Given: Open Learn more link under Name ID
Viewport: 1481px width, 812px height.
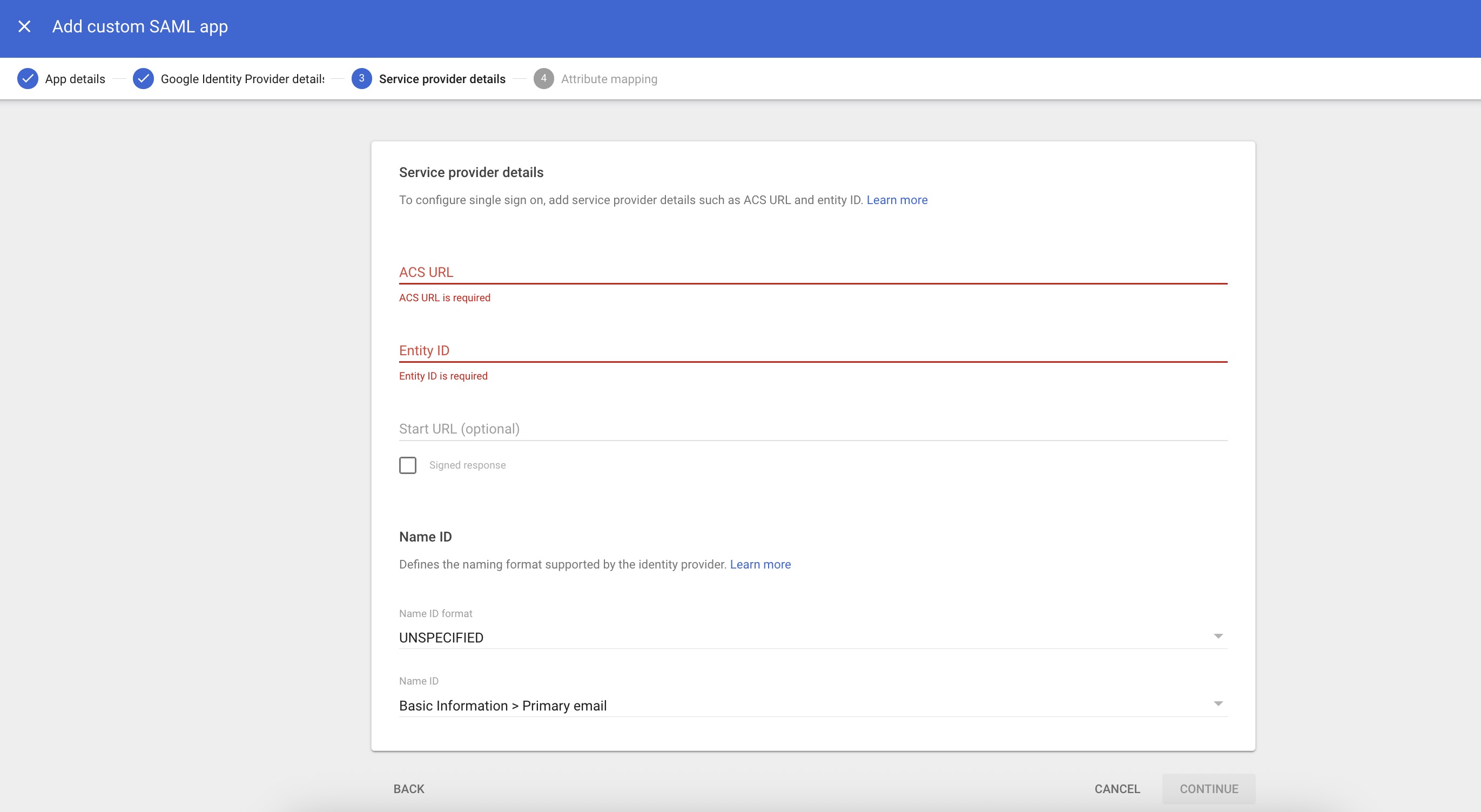Looking at the screenshot, I should point(760,564).
